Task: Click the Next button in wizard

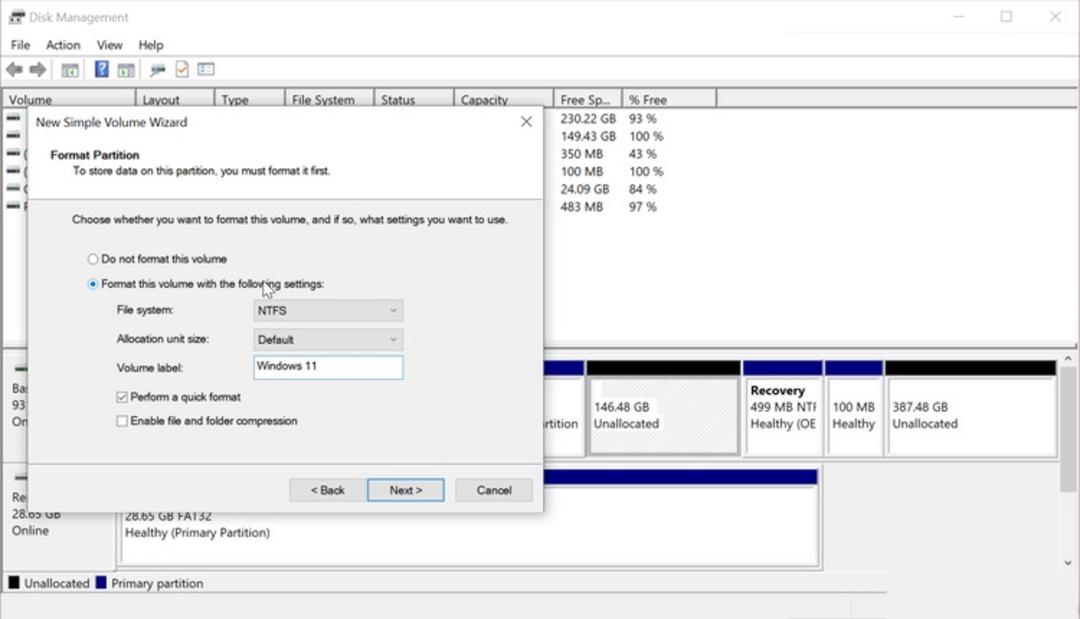Action: [406, 490]
